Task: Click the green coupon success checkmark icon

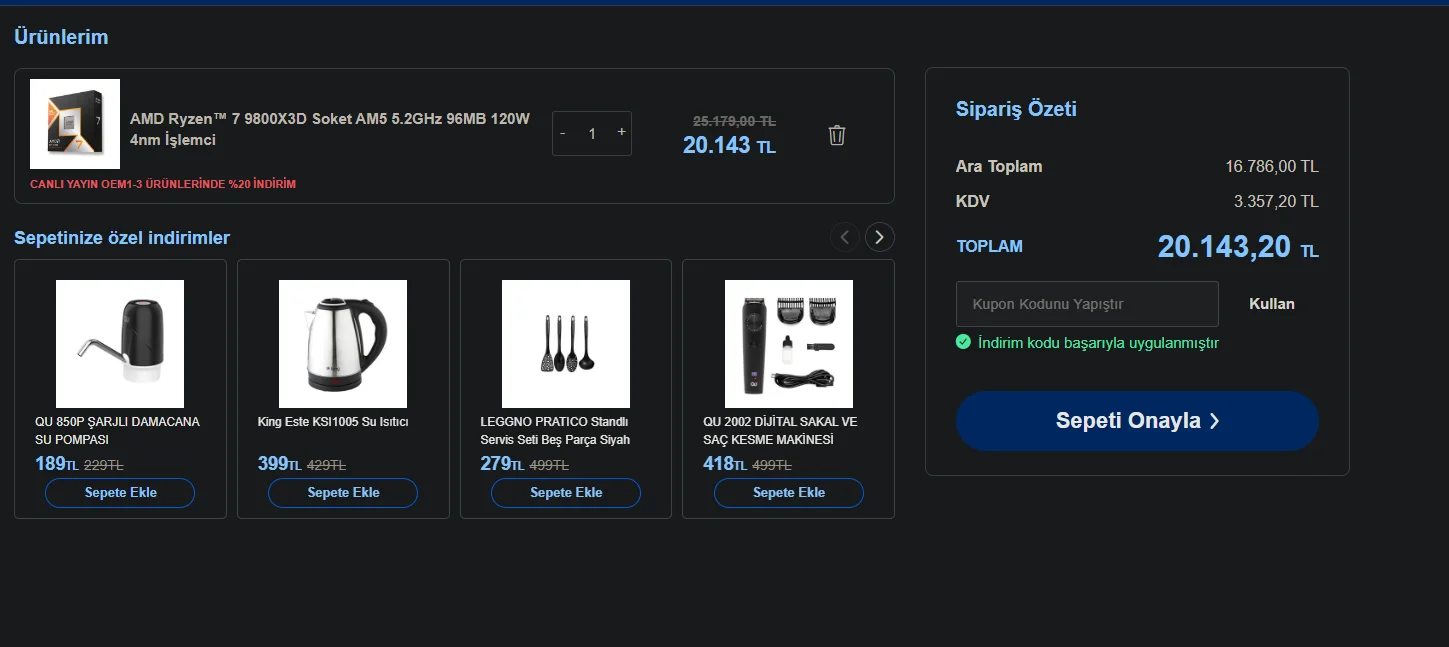Action: [x=963, y=342]
